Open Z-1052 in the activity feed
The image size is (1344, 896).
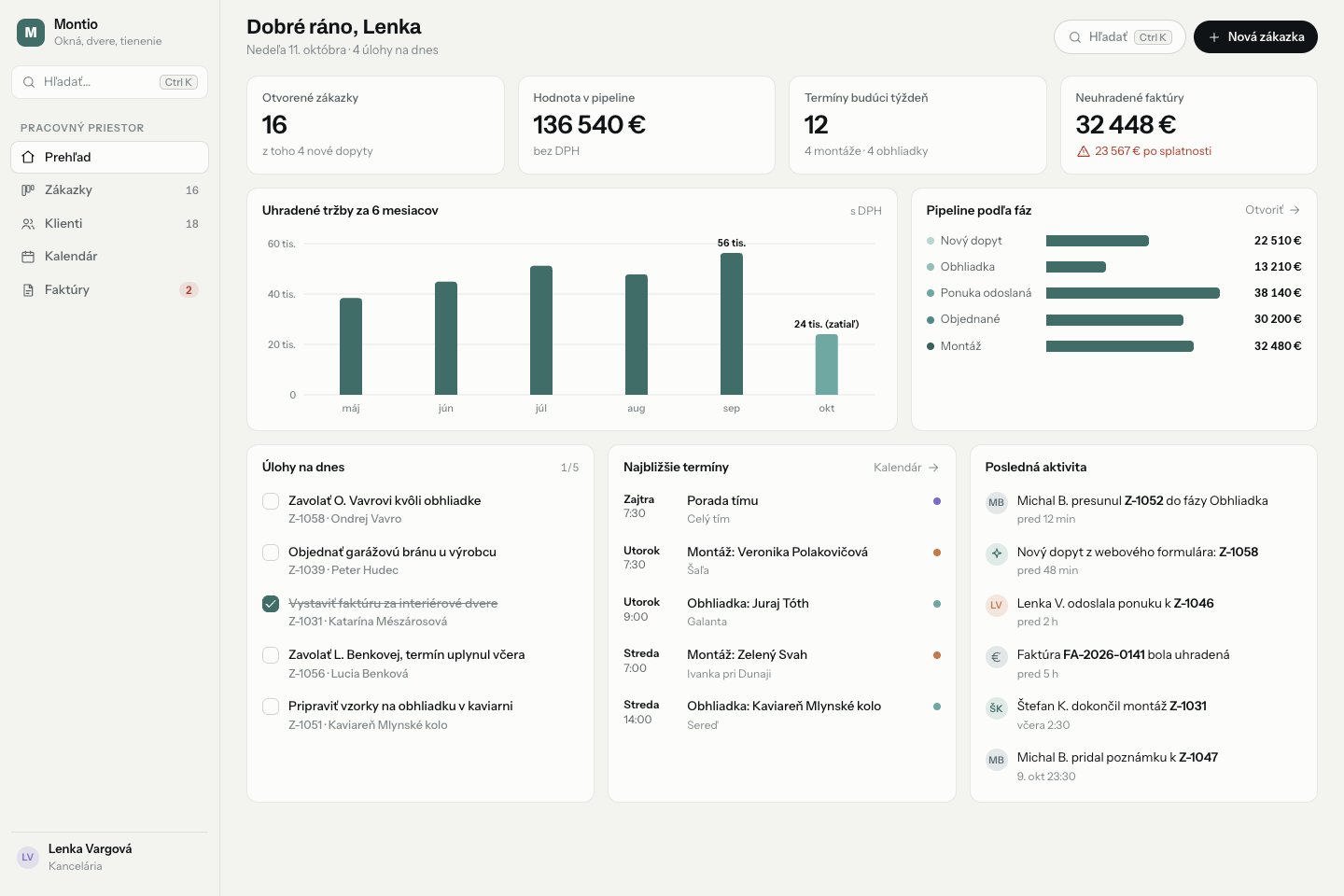pyautogui.click(x=1143, y=501)
